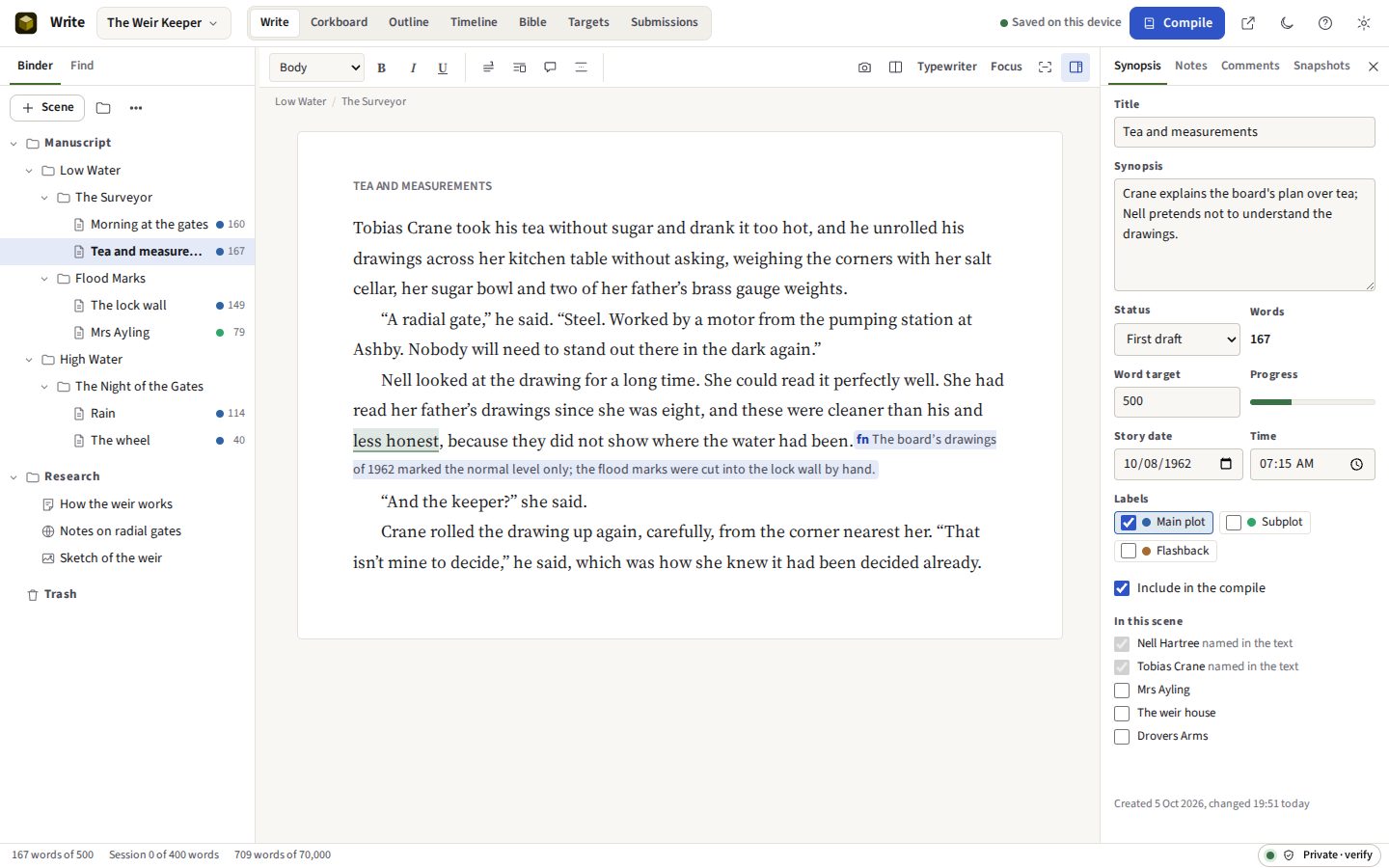This screenshot has height=868, width=1389.
Task: Click the word target progress bar
Action: pos(1312,402)
